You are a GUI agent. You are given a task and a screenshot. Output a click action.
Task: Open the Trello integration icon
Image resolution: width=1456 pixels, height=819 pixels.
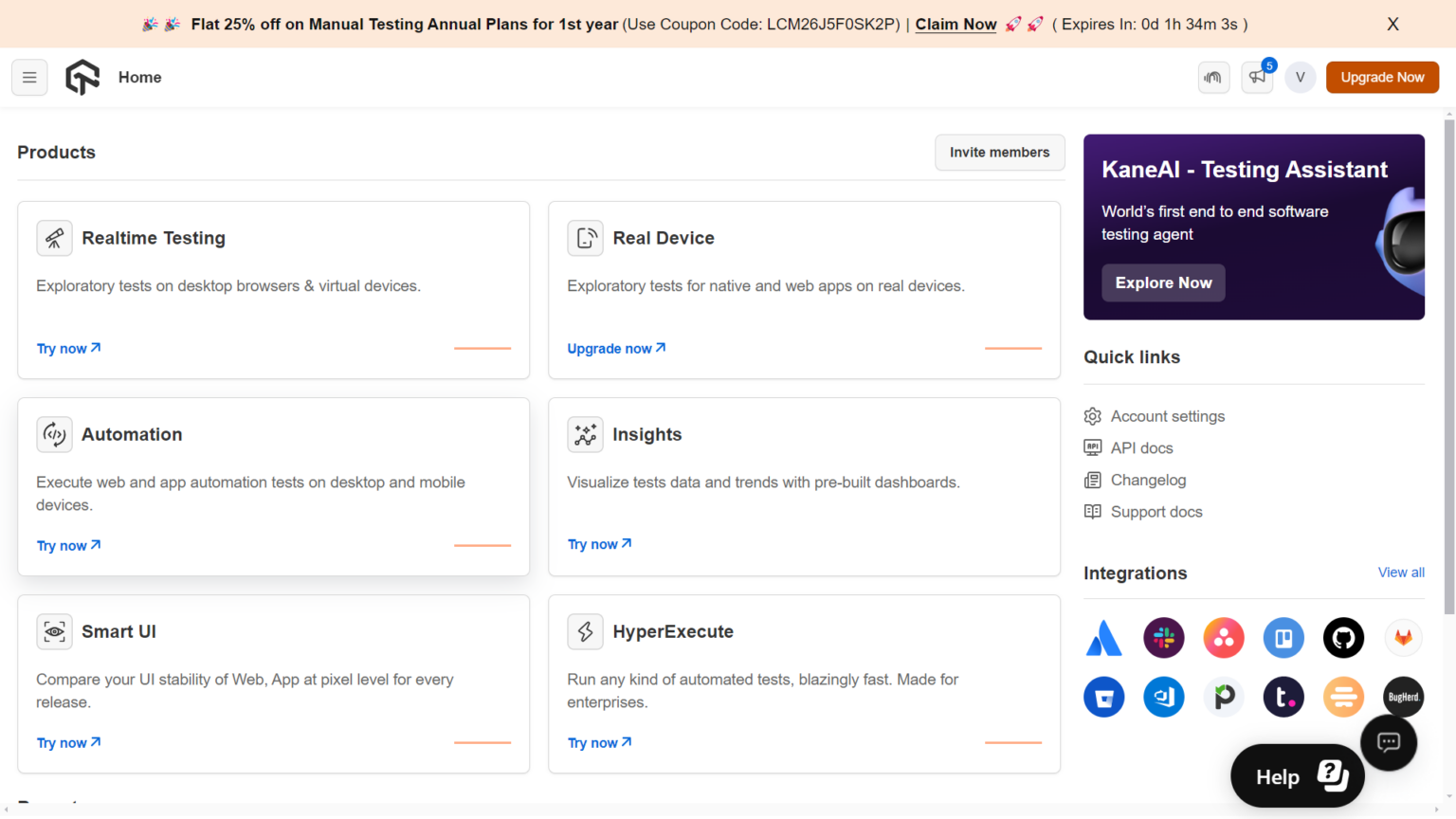click(1283, 638)
